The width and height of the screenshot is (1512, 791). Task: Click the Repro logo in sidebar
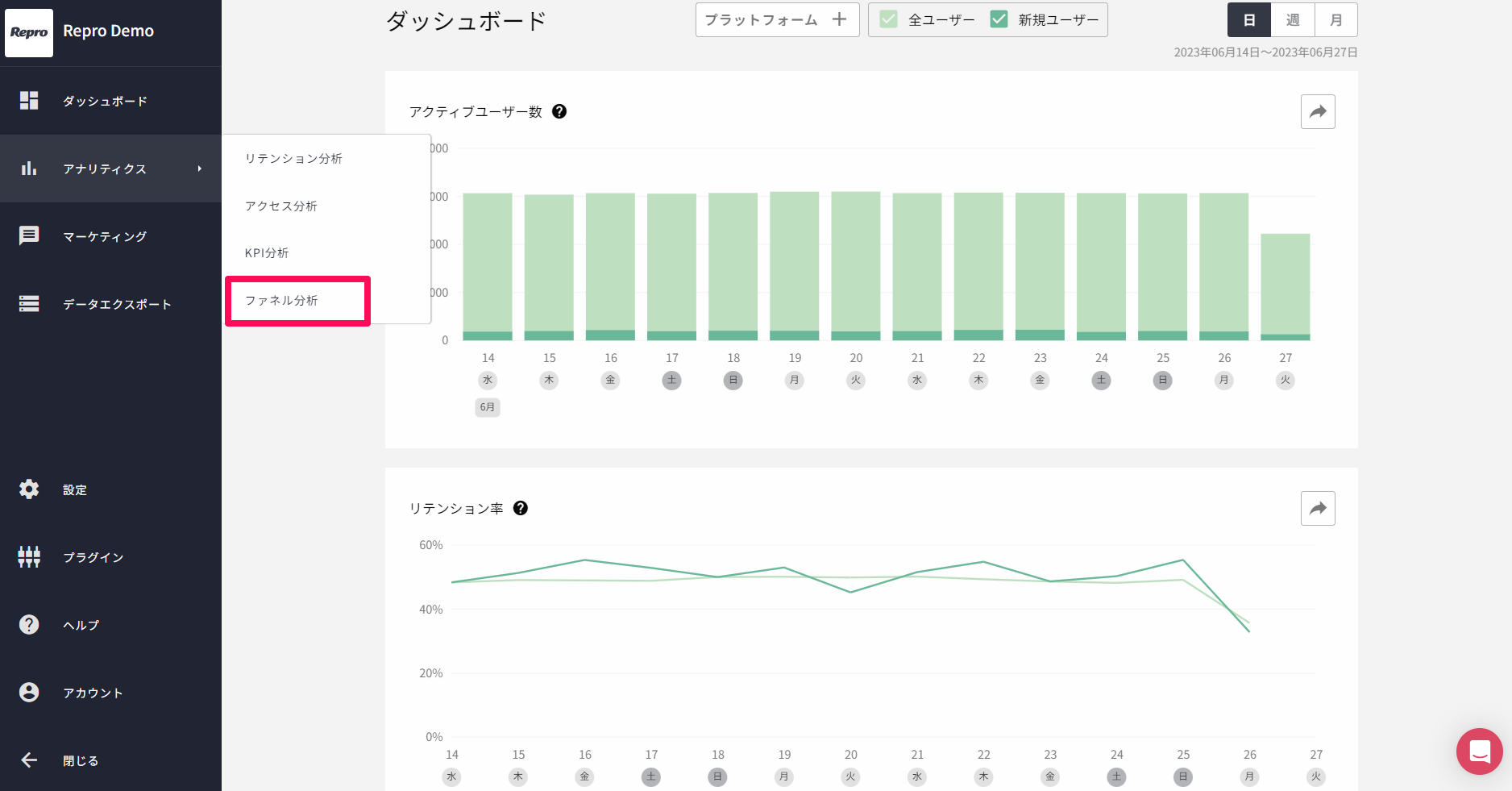tap(29, 33)
